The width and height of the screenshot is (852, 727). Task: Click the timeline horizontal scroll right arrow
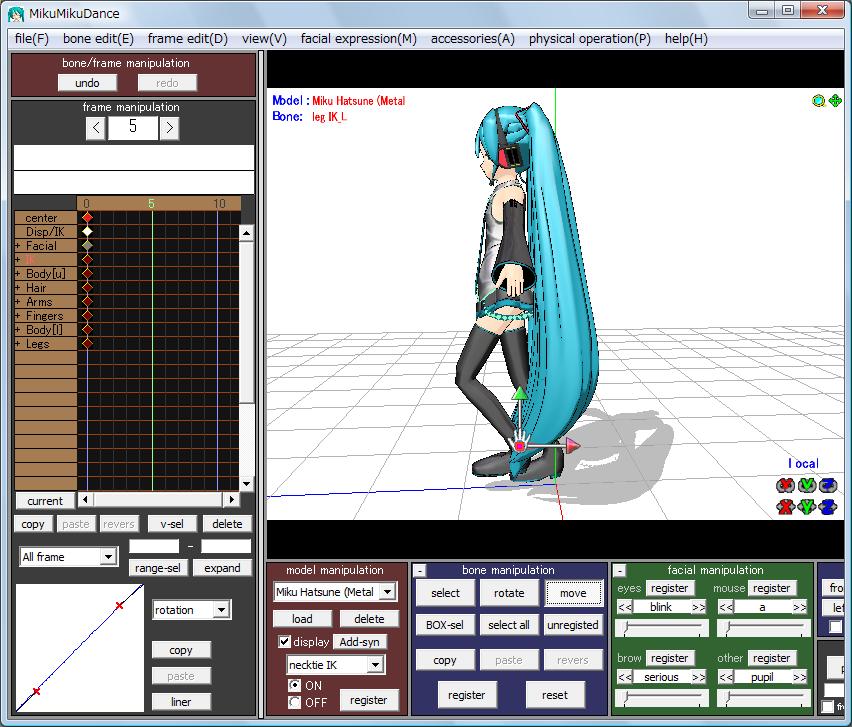tap(231, 499)
